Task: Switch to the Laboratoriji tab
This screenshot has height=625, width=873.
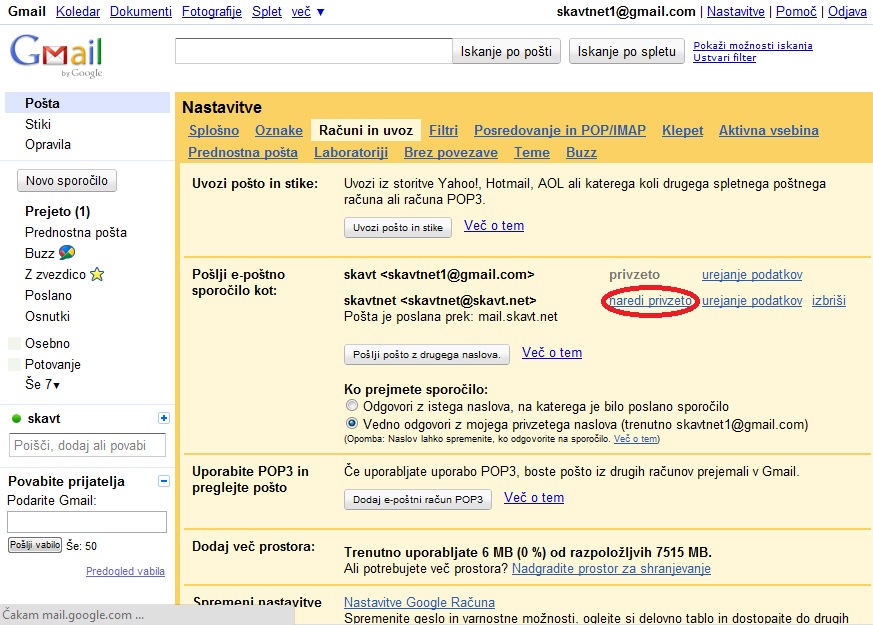Action: click(351, 152)
